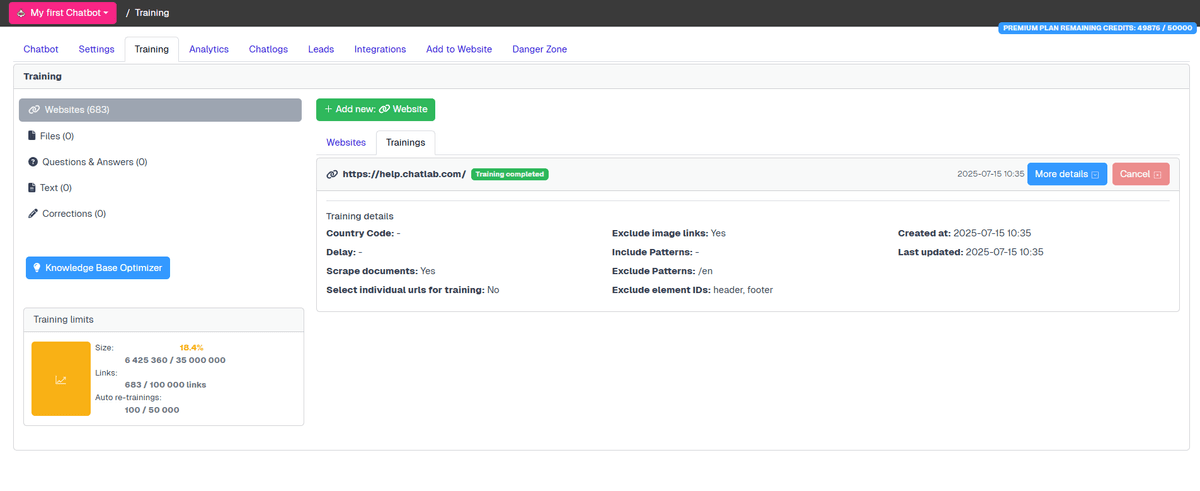
Task: Click the chatbot icon in the pink button
Action: coord(21,13)
